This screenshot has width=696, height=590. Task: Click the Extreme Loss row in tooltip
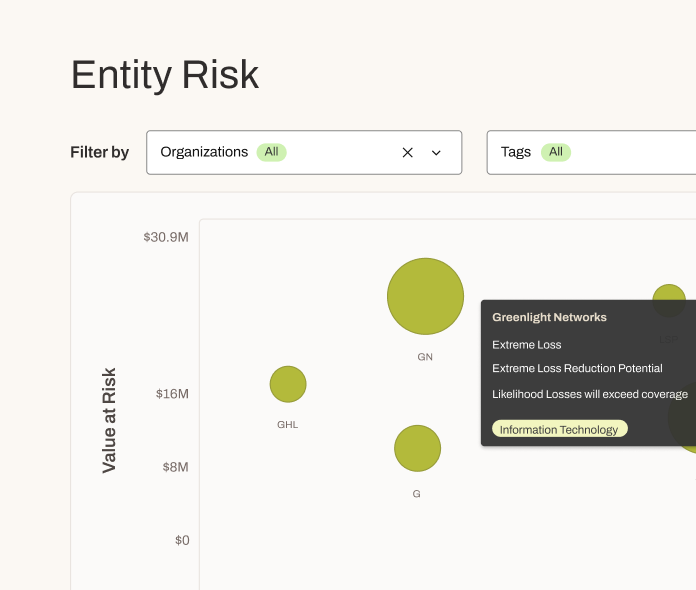[x=526, y=344]
